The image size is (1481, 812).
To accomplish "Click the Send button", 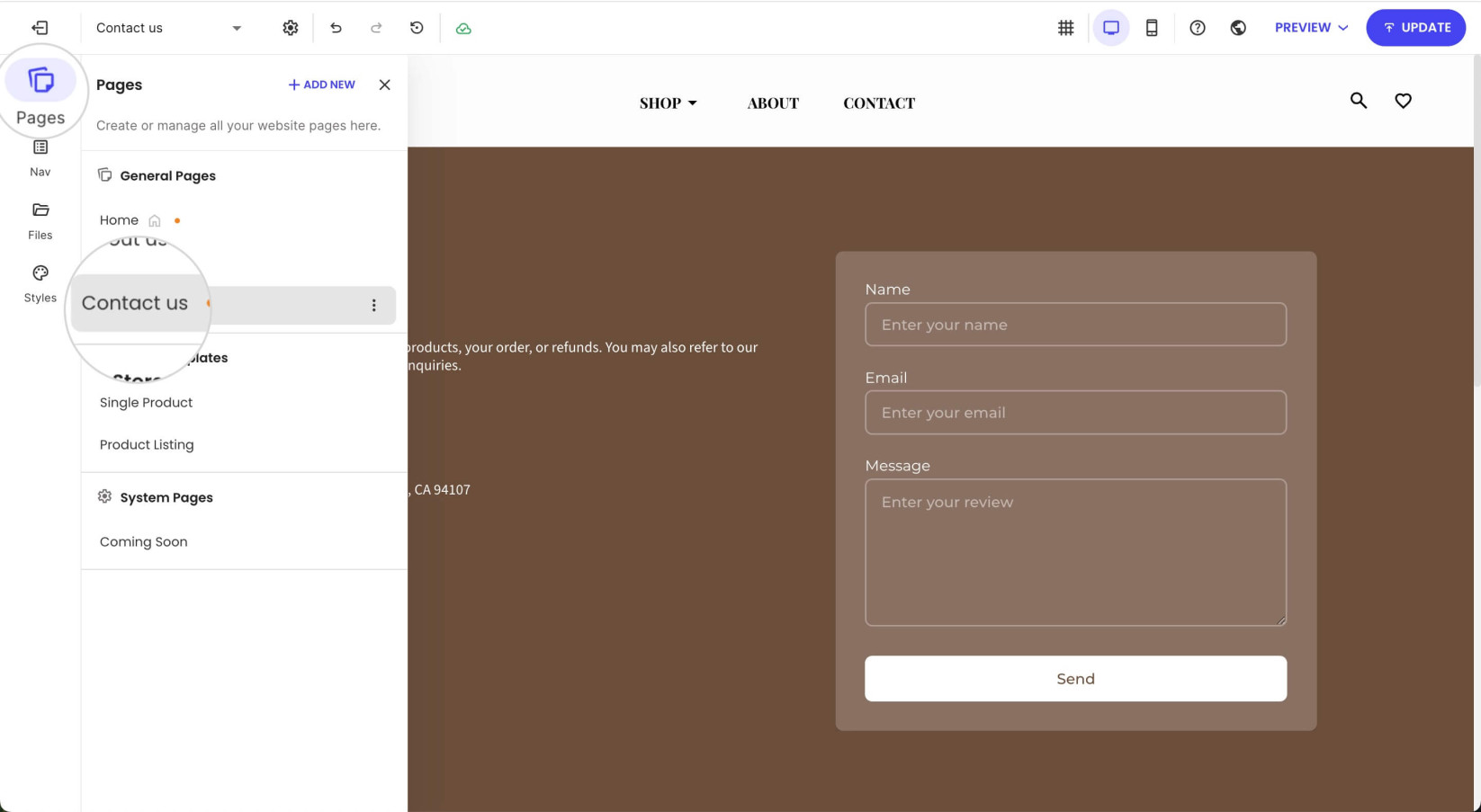I will click(x=1075, y=679).
